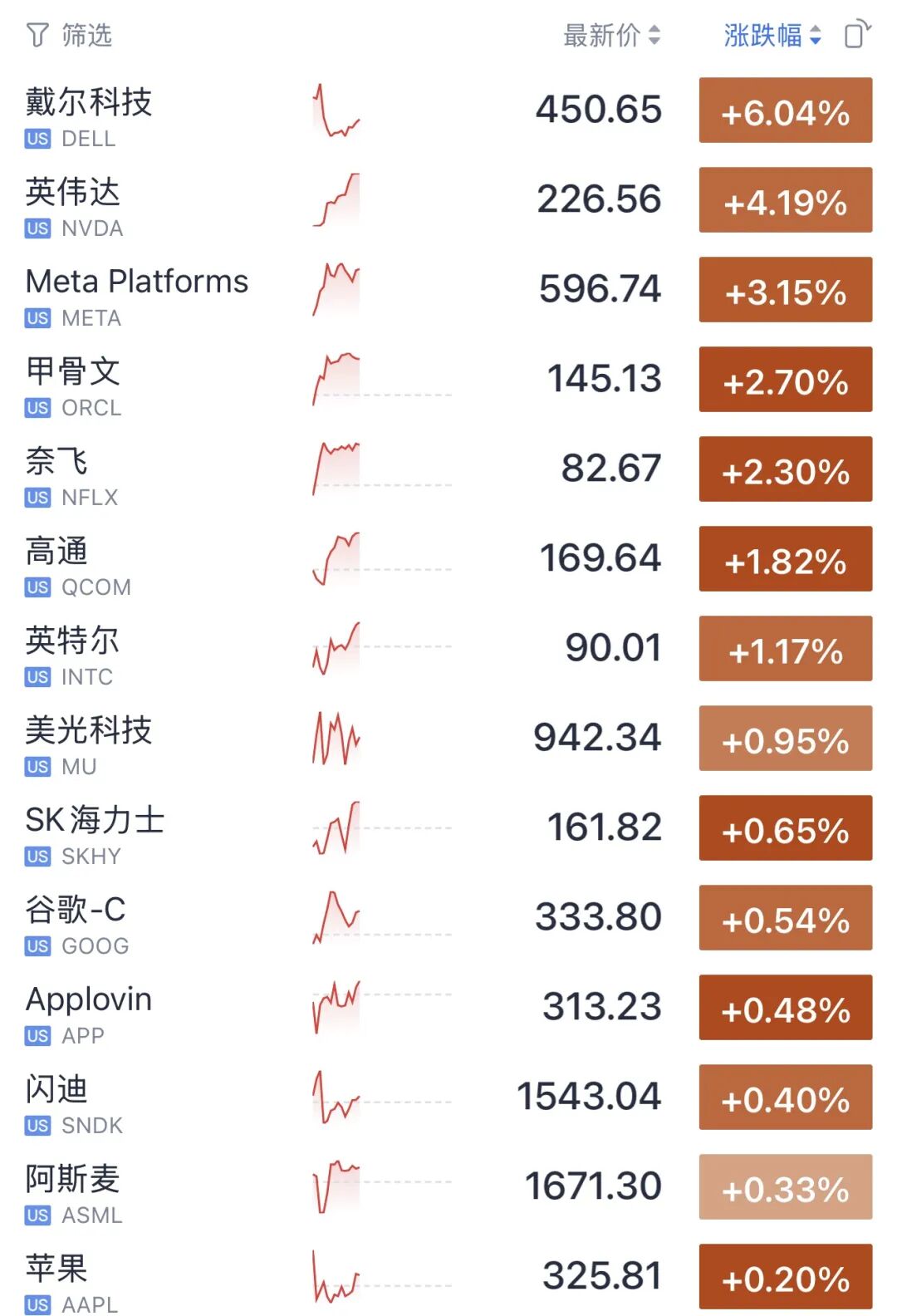Toggle the +4.19% change badge for NVDA
This screenshot has height=1316, width=897.
point(786,200)
